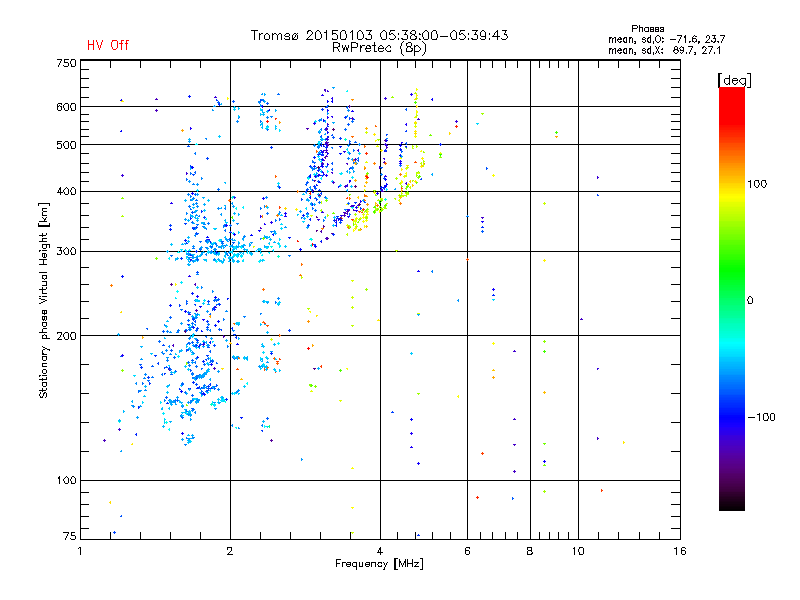Click the y-axis tick '400'
Image resolution: width=800 pixels, height=600 pixels.
(x=66, y=192)
